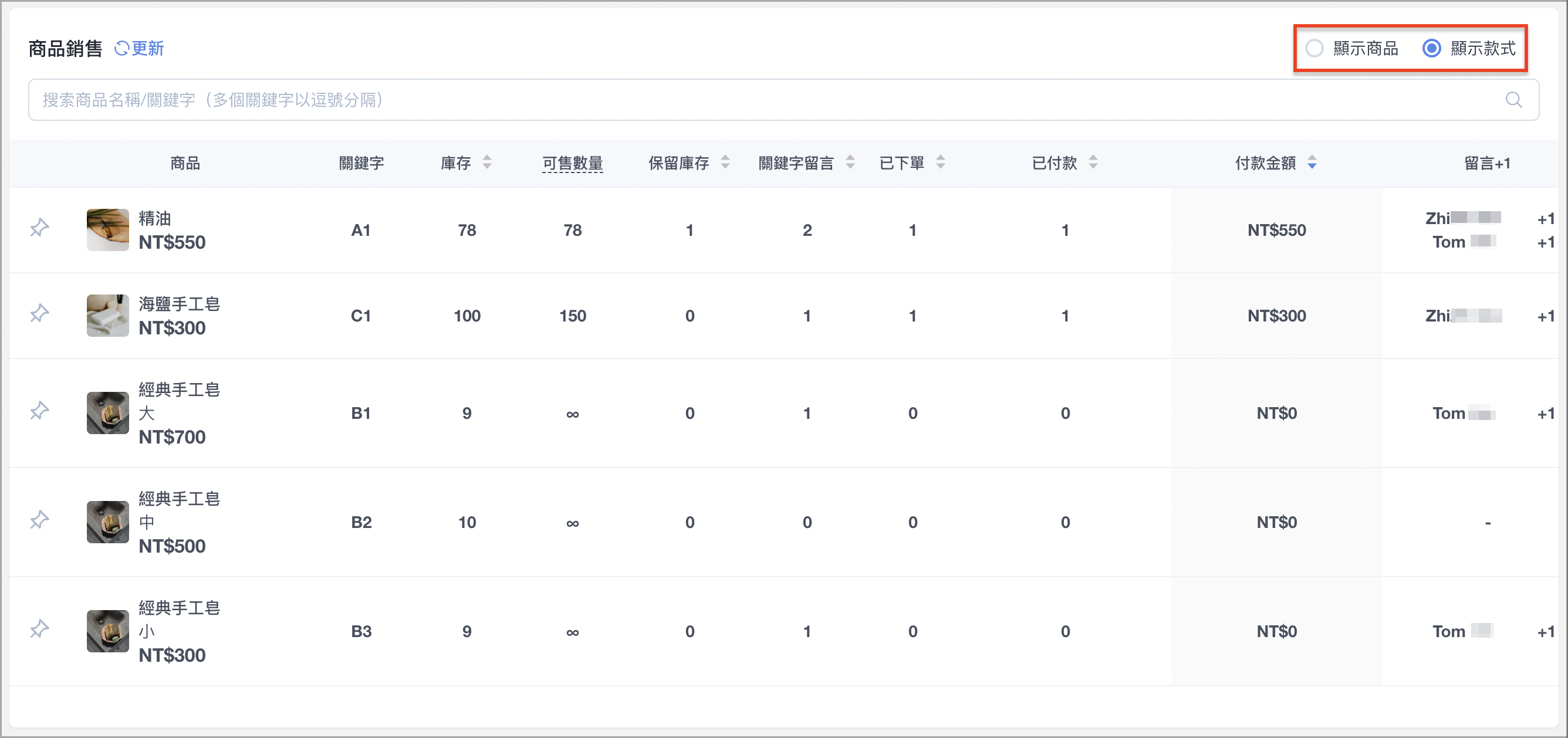Open the 精油 product thumbnail

click(108, 230)
